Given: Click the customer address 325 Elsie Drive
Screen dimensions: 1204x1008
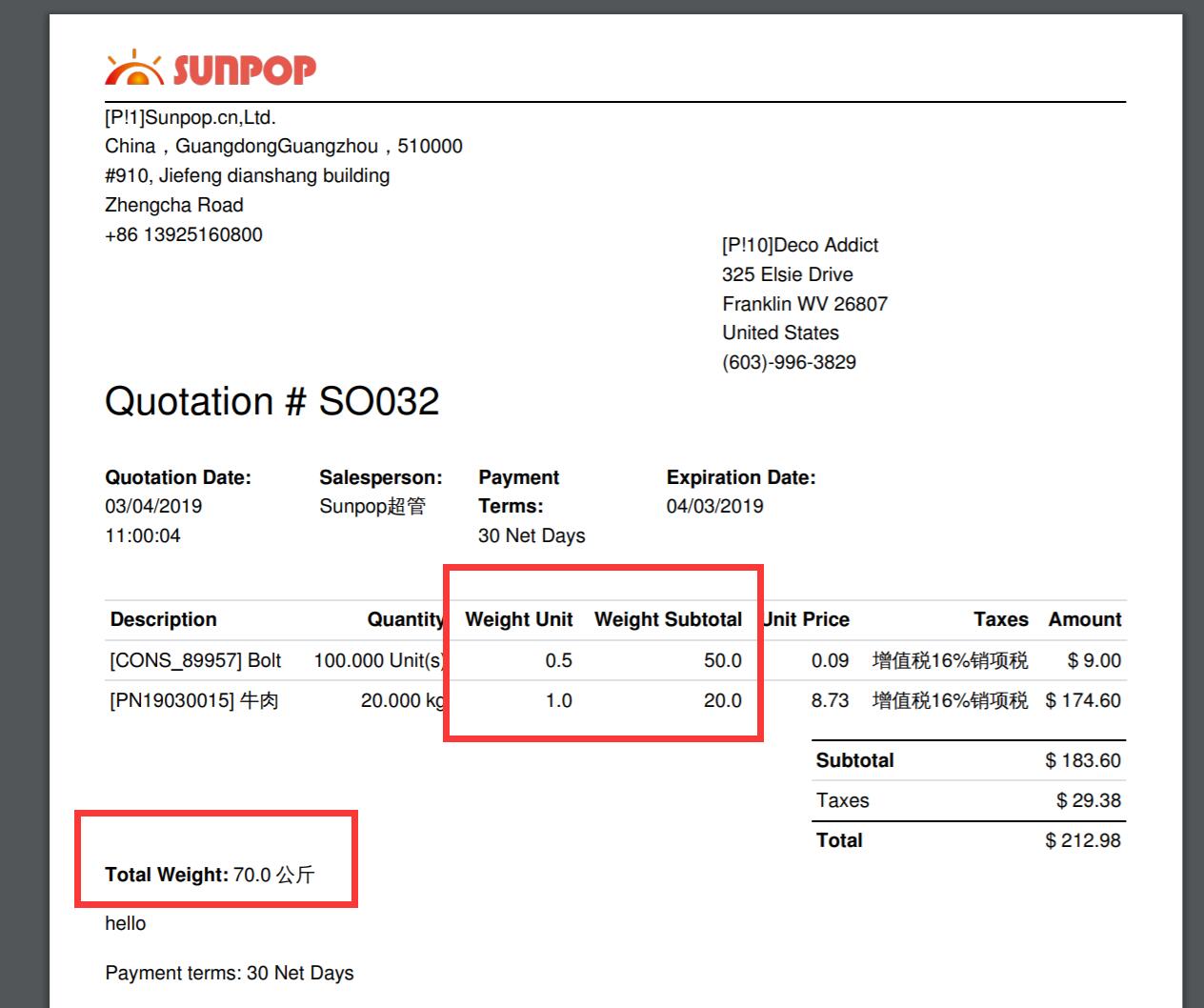Looking at the screenshot, I should pos(788,274).
